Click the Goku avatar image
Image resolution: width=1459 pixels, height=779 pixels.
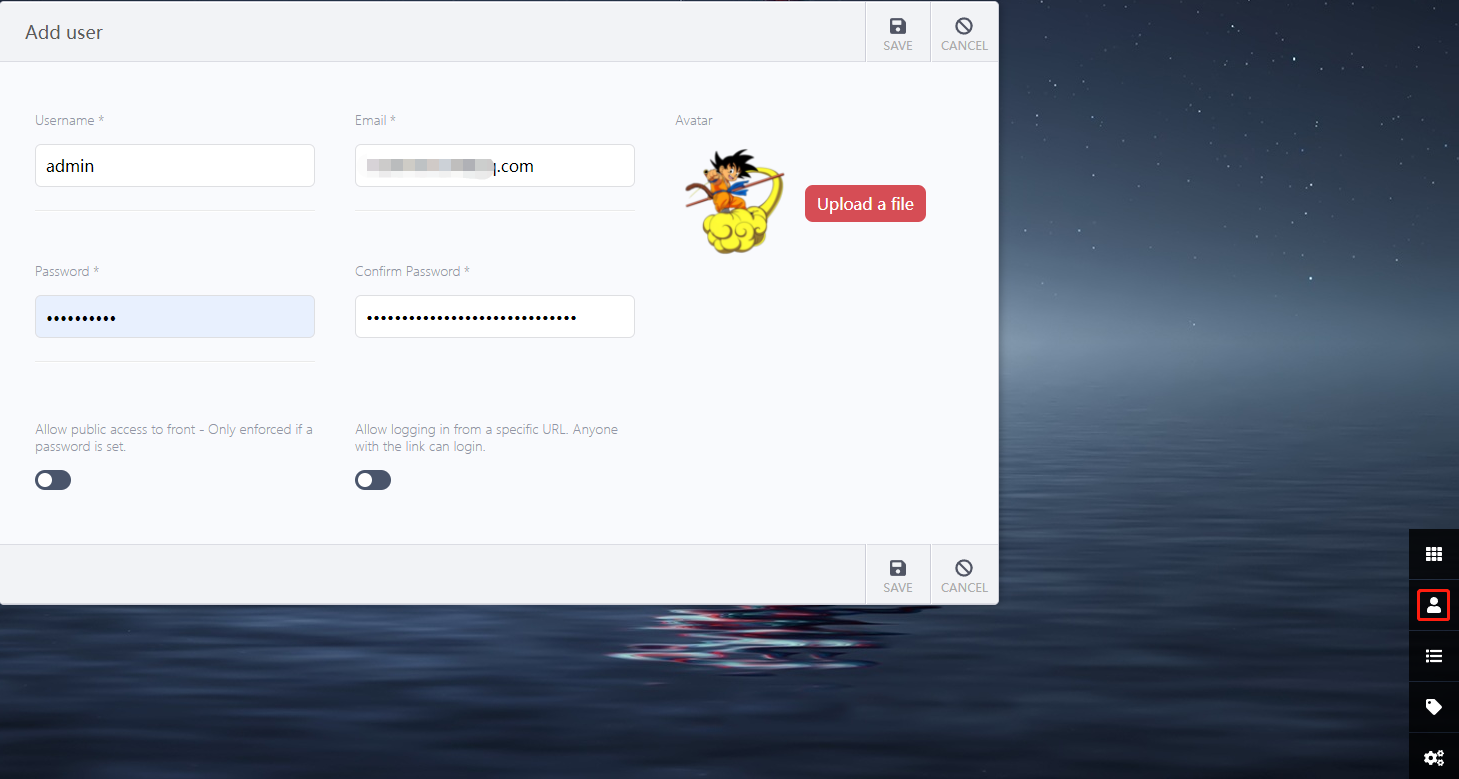pyautogui.click(x=733, y=200)
